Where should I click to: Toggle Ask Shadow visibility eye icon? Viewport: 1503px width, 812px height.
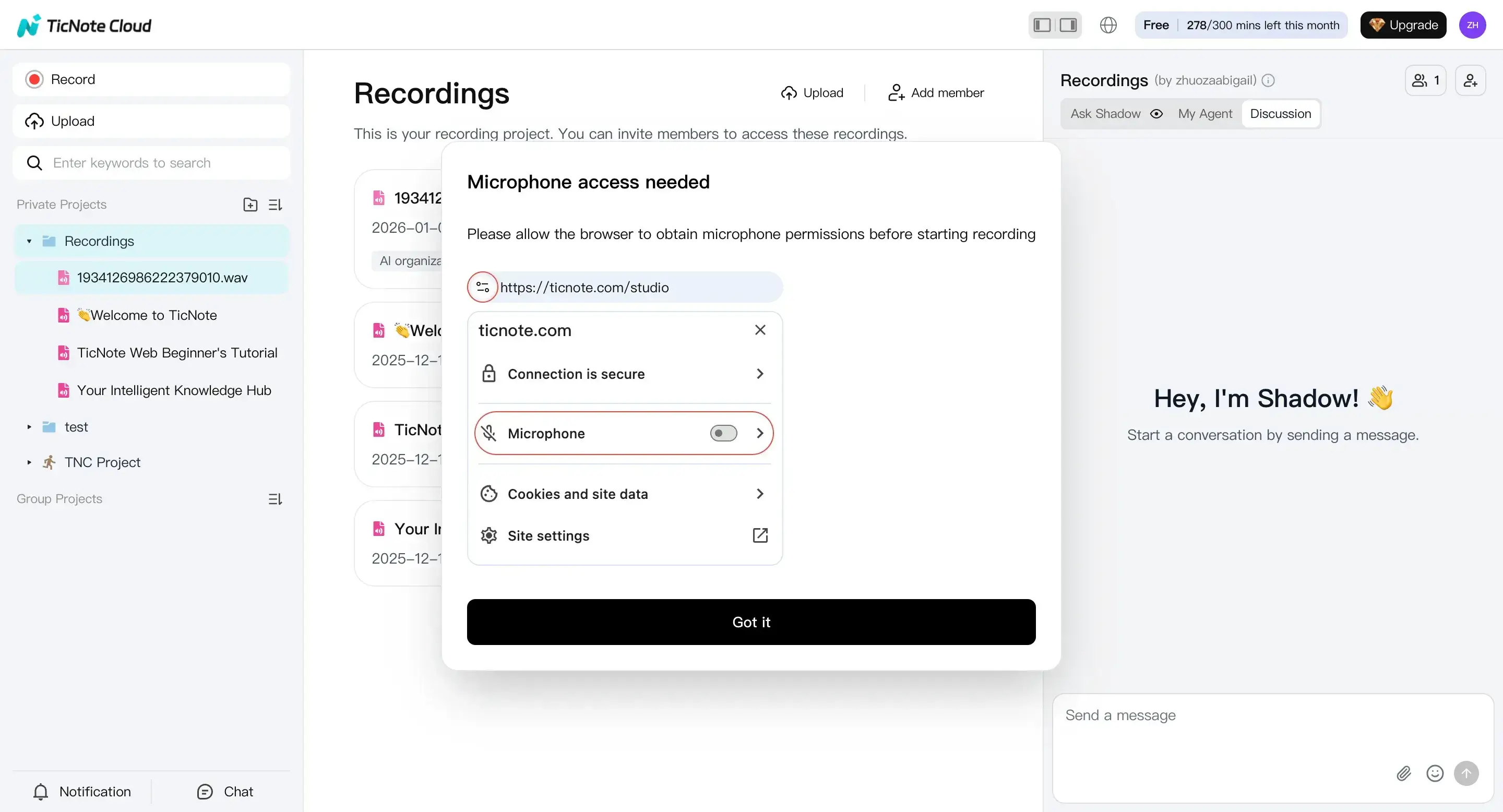pyautogui.click(x=1158, y=114)
